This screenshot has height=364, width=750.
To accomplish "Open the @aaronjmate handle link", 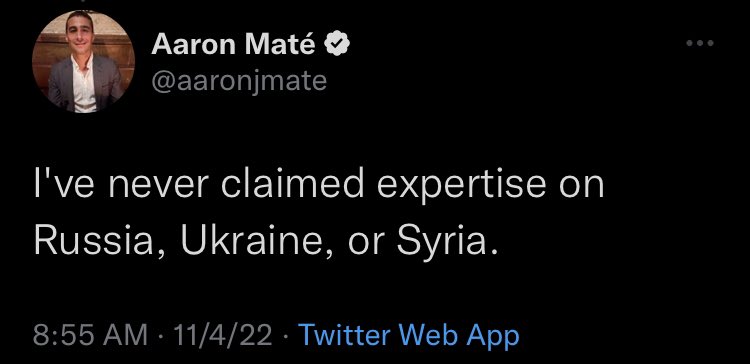I will (239, 81).
